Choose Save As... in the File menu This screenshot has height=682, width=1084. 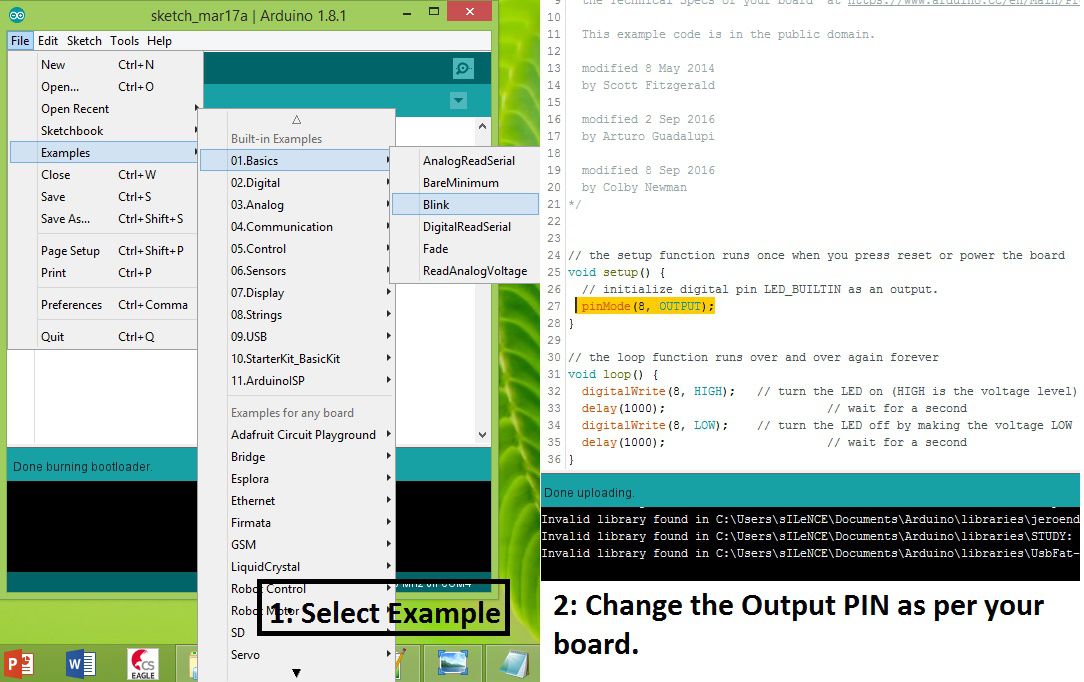[x=106, y=219]
